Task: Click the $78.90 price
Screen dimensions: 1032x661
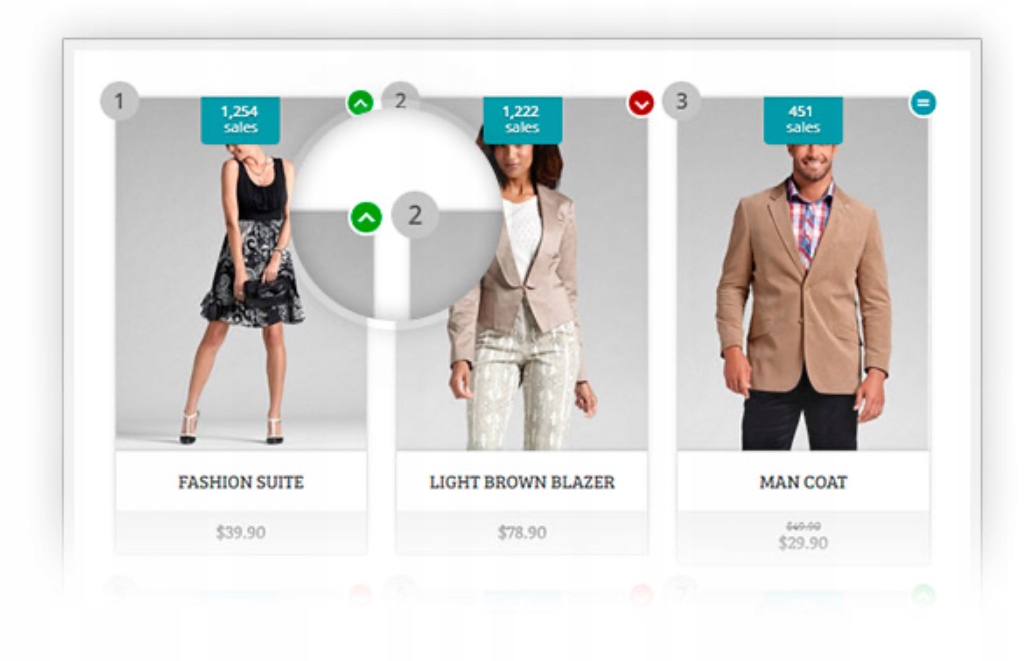Action: pos(522,532)
